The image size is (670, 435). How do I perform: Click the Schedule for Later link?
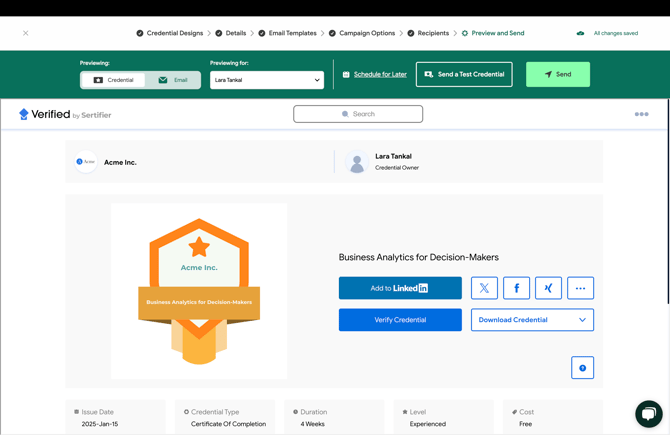coord(379,75)
